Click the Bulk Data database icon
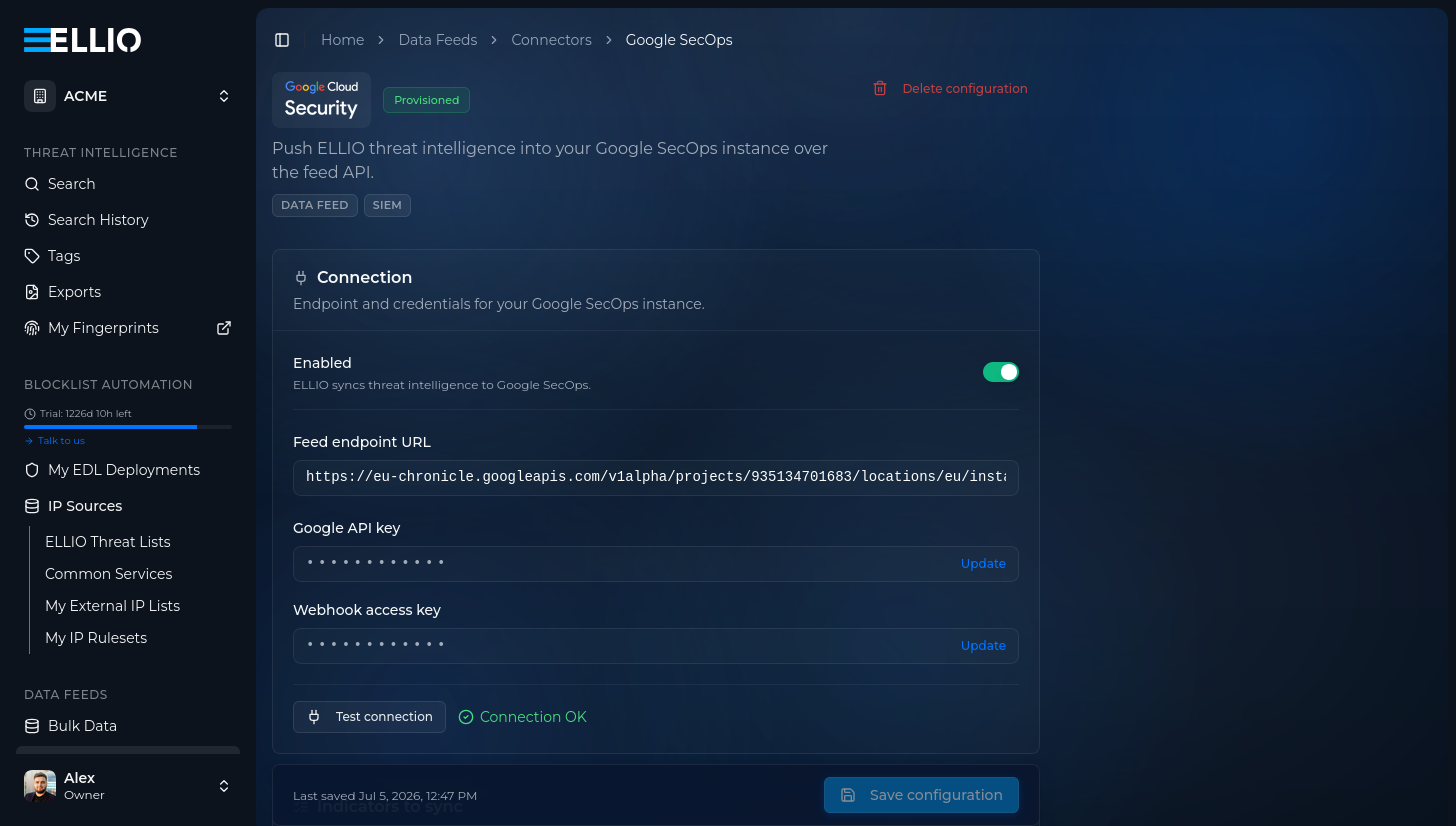The width and height of the screenshot is (1456, 826). click(x=32, y=726)
